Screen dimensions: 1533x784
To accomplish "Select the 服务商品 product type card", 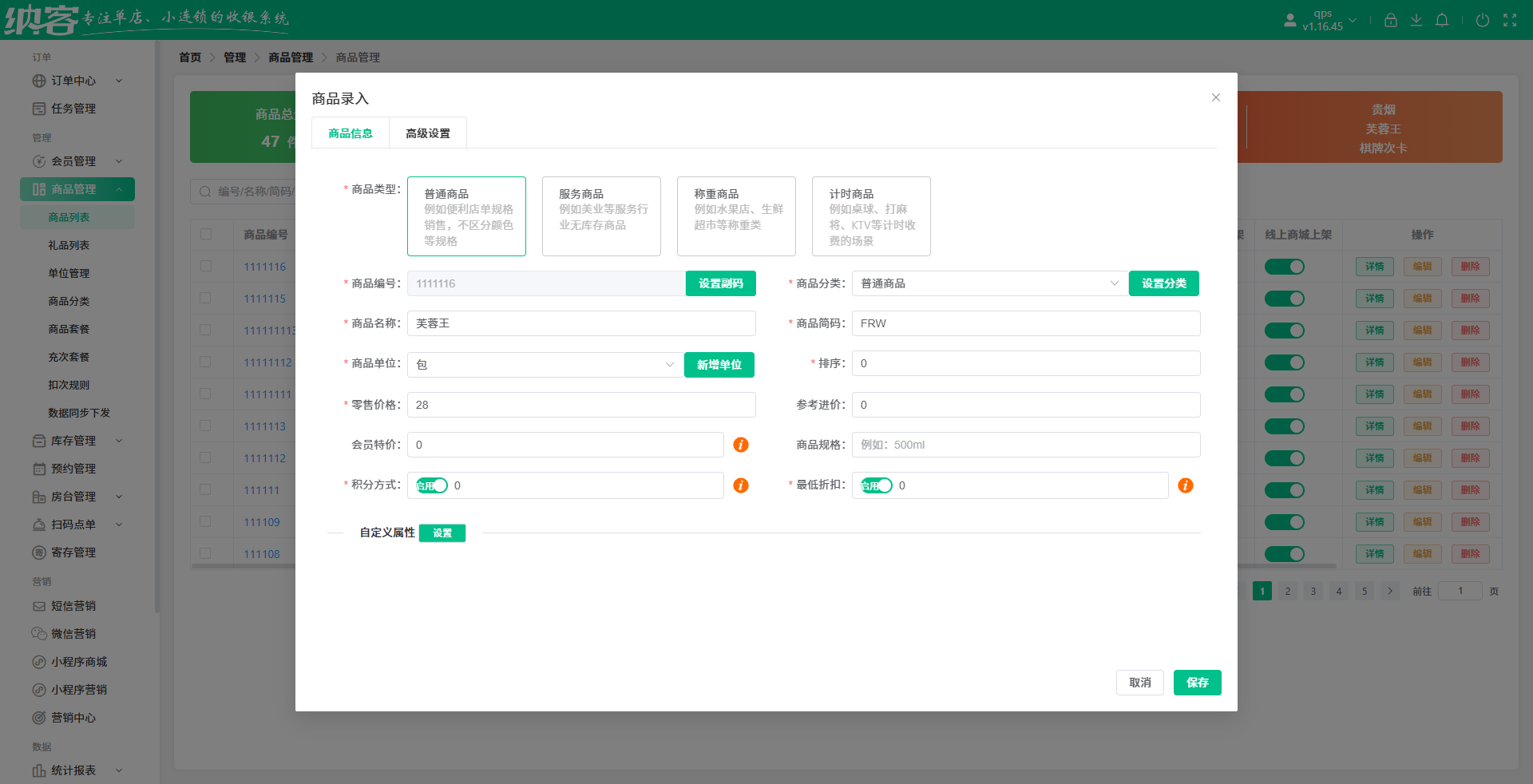I will tap(601, 216).
